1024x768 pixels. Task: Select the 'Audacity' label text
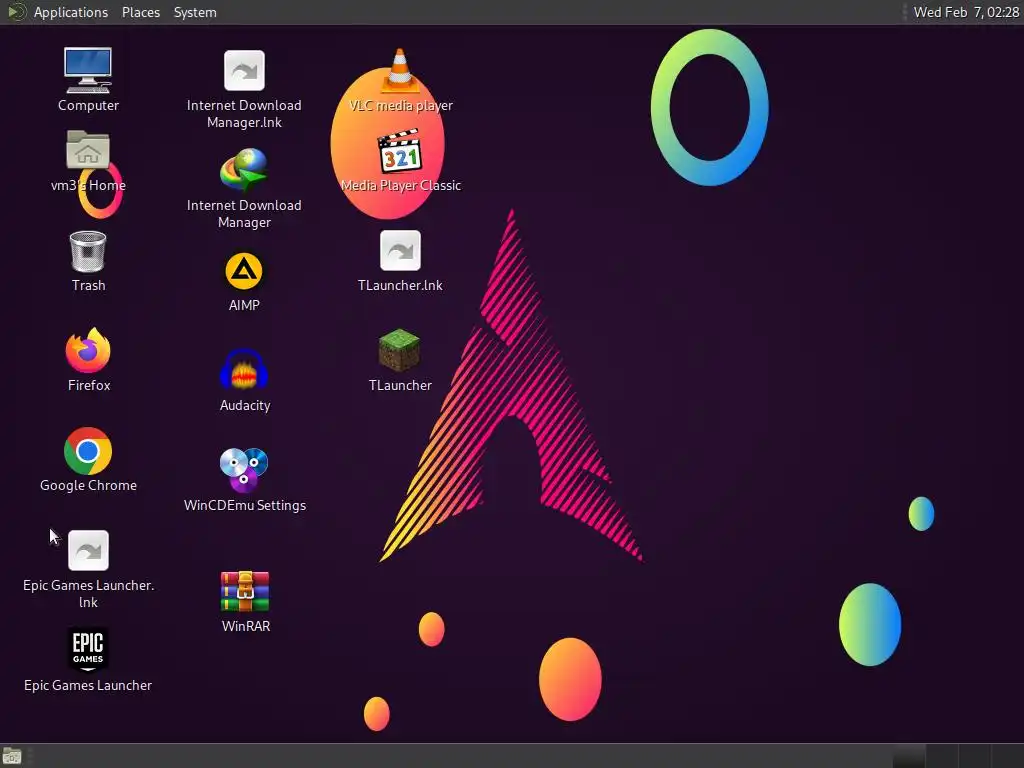tap(245, 405)
